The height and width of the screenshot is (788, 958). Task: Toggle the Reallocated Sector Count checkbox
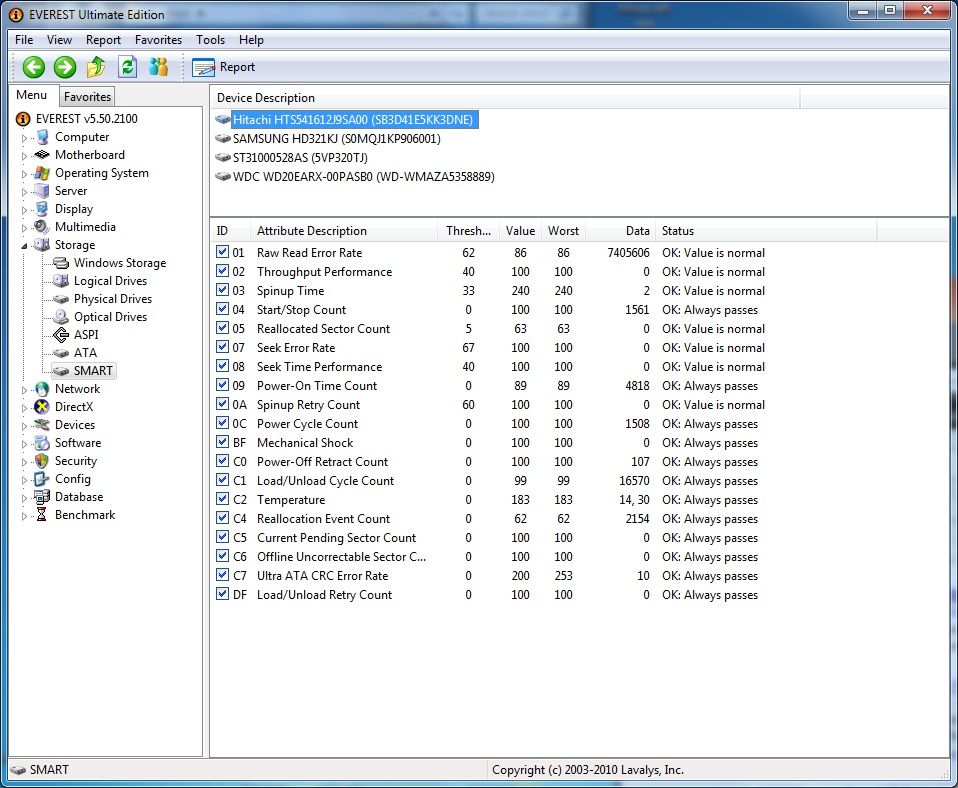click(x=222, y=327)
